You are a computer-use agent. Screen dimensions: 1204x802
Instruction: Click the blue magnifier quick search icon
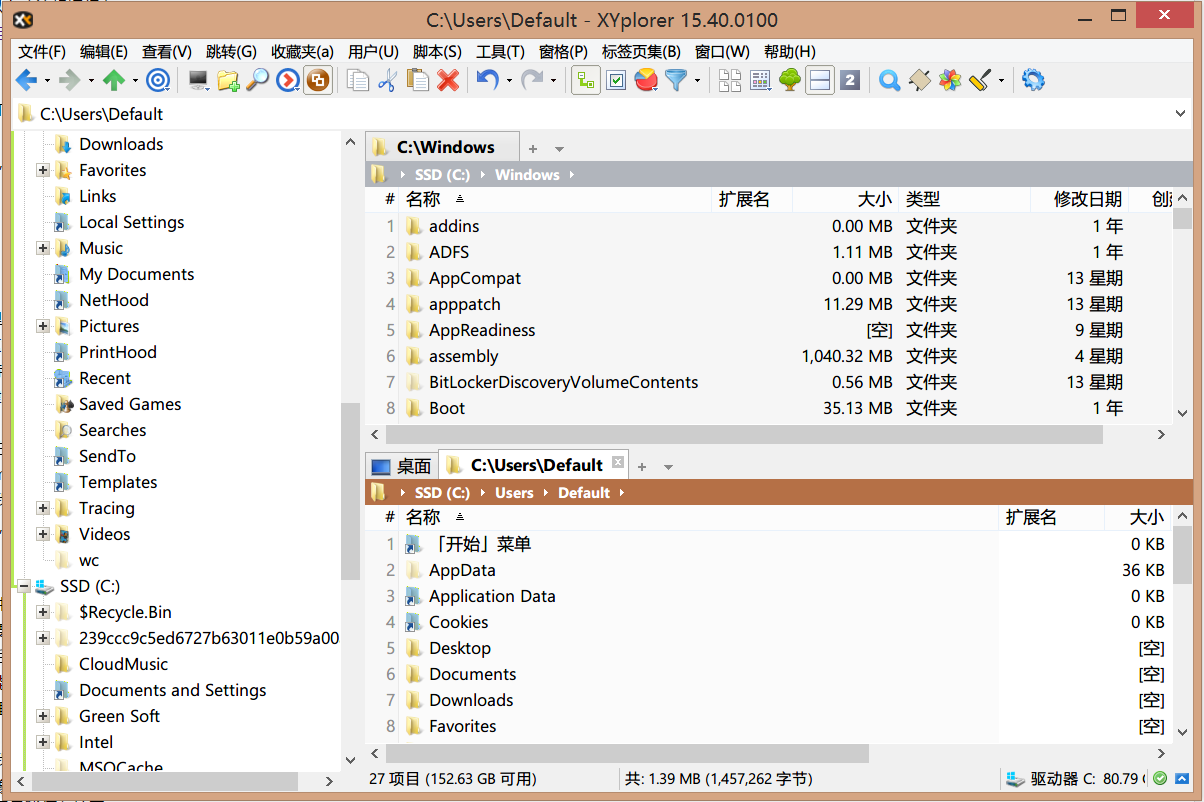click(x=889, y=81)
